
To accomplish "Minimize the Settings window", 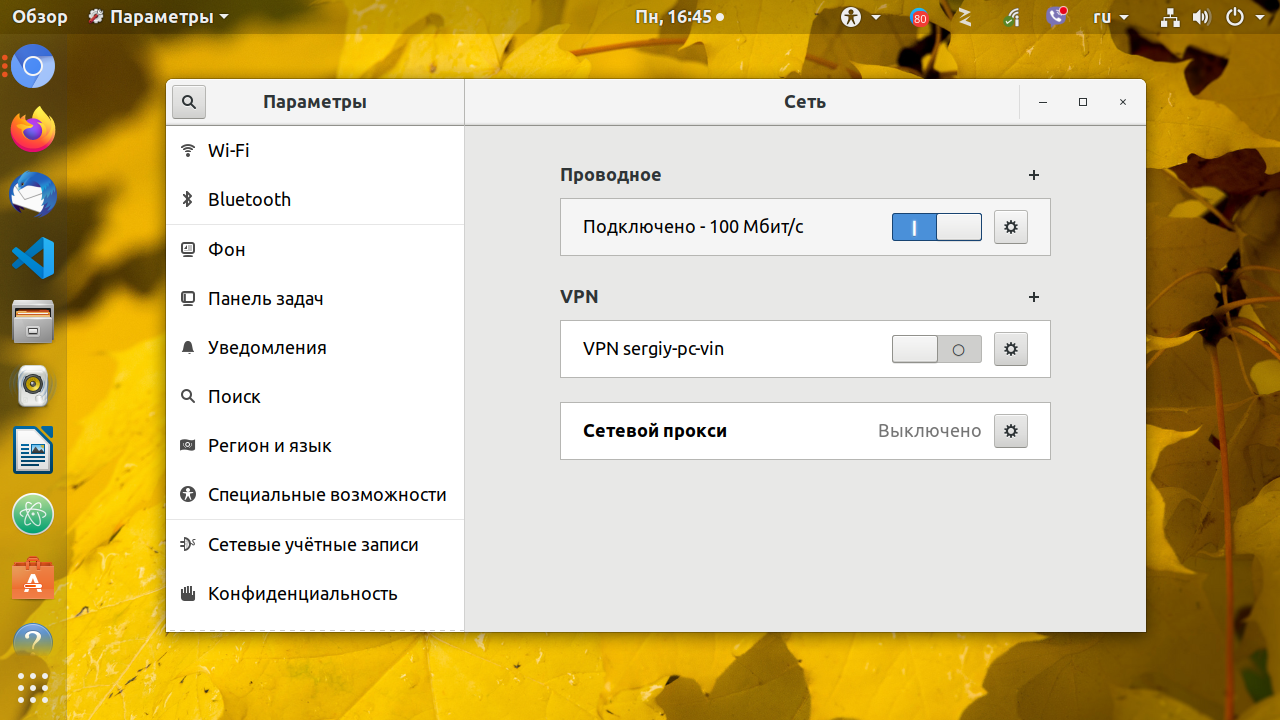I will point(1043,102).
